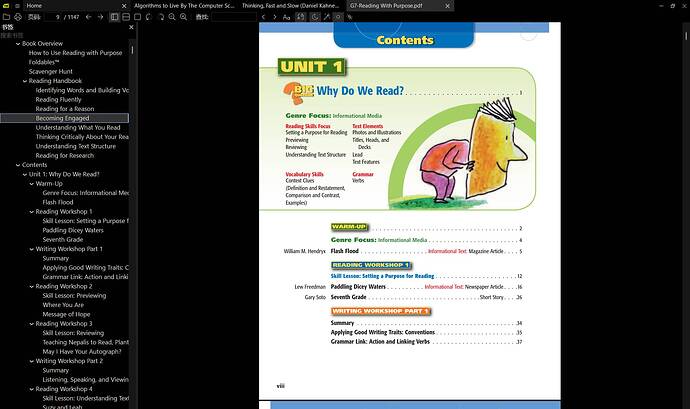This screenshot has height=409, width=690.
Task: Open the Flash Flood bookmark
Action: [x=58, y=203]
